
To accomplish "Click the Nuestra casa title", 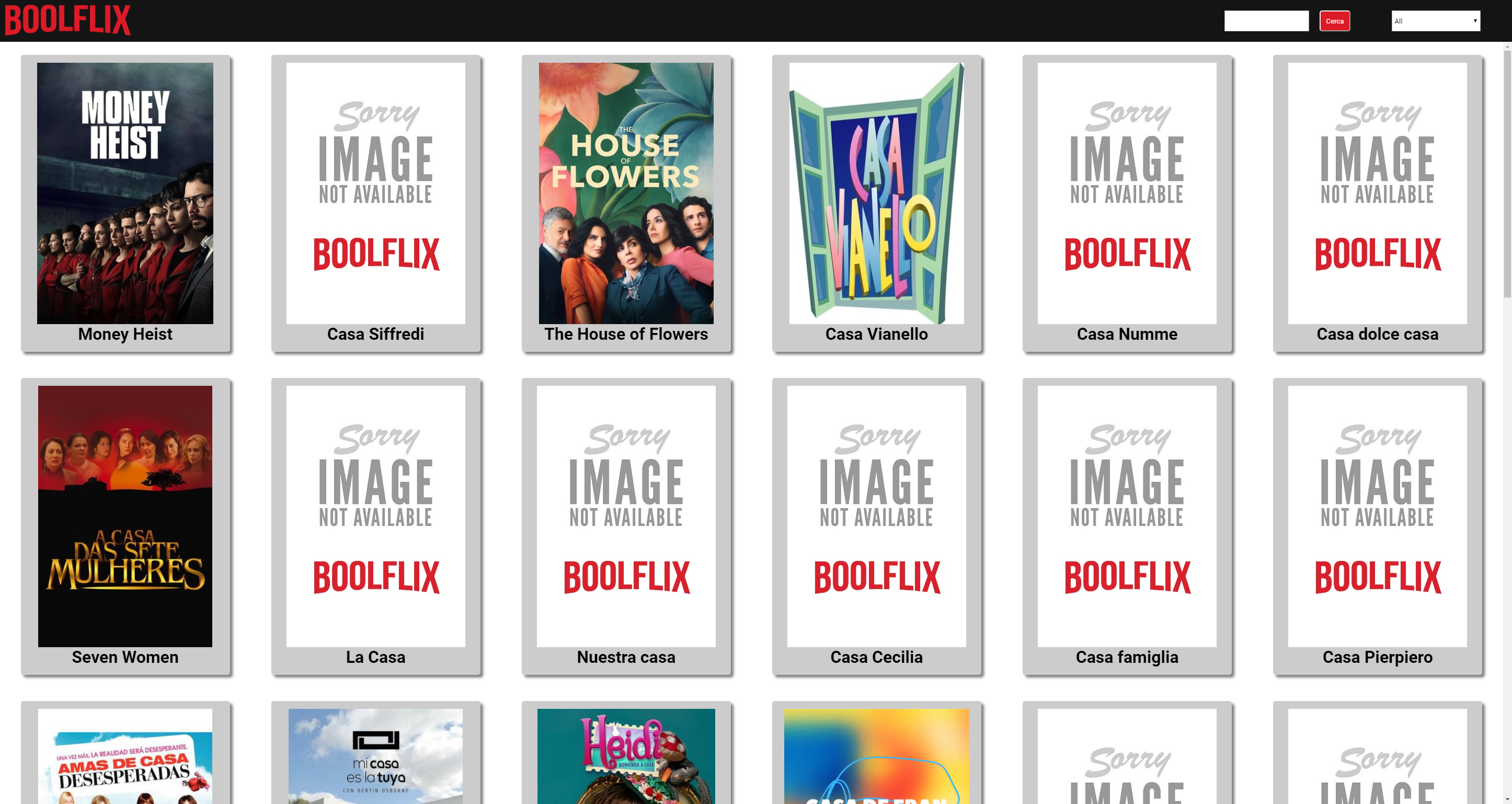I will 626,657.
